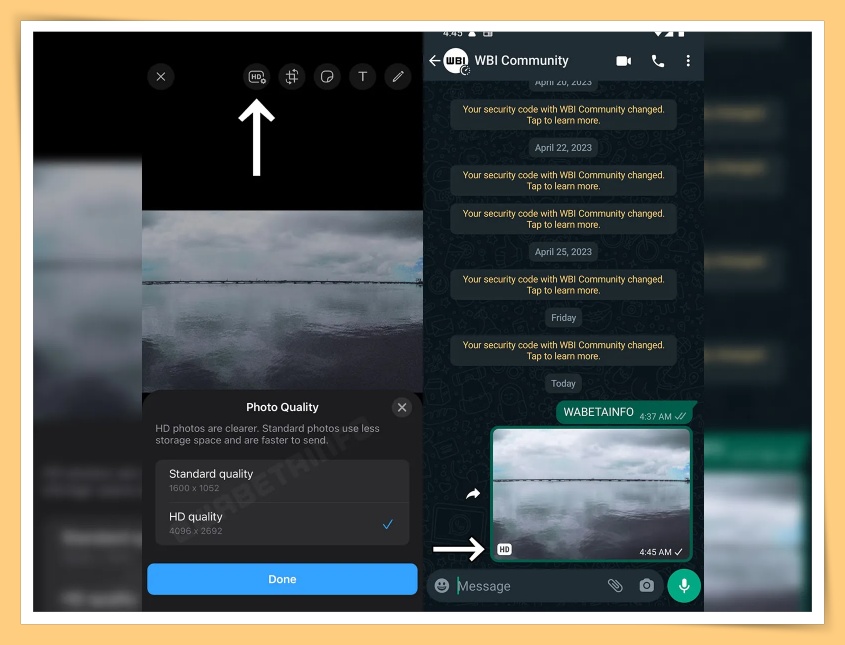Tap security code notice above April 22
Image resolution: width=845 pixels, height=645 pixels.
click(x=563, y=114)
